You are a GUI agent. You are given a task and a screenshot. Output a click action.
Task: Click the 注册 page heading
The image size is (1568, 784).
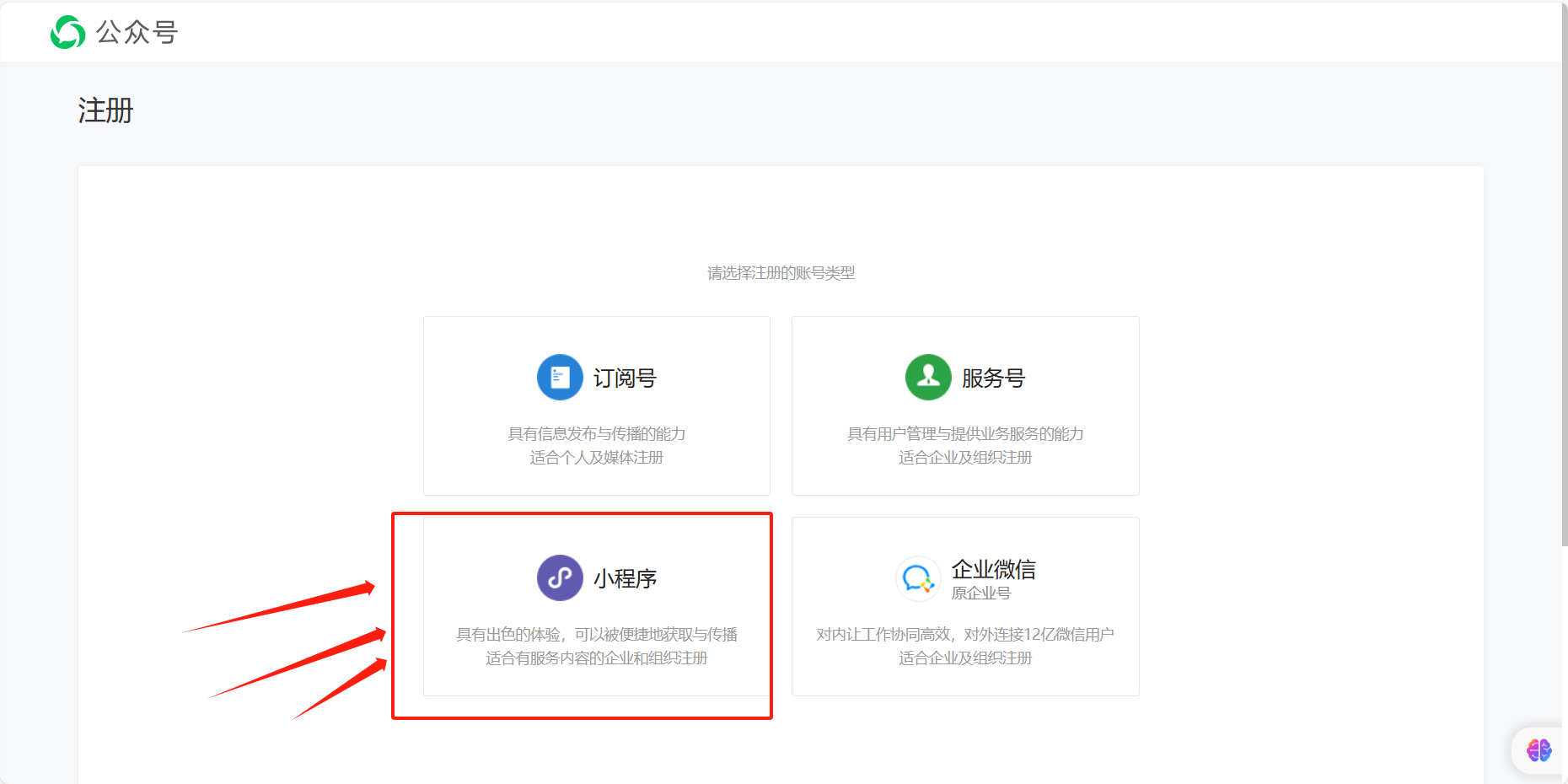click(105, 110)
